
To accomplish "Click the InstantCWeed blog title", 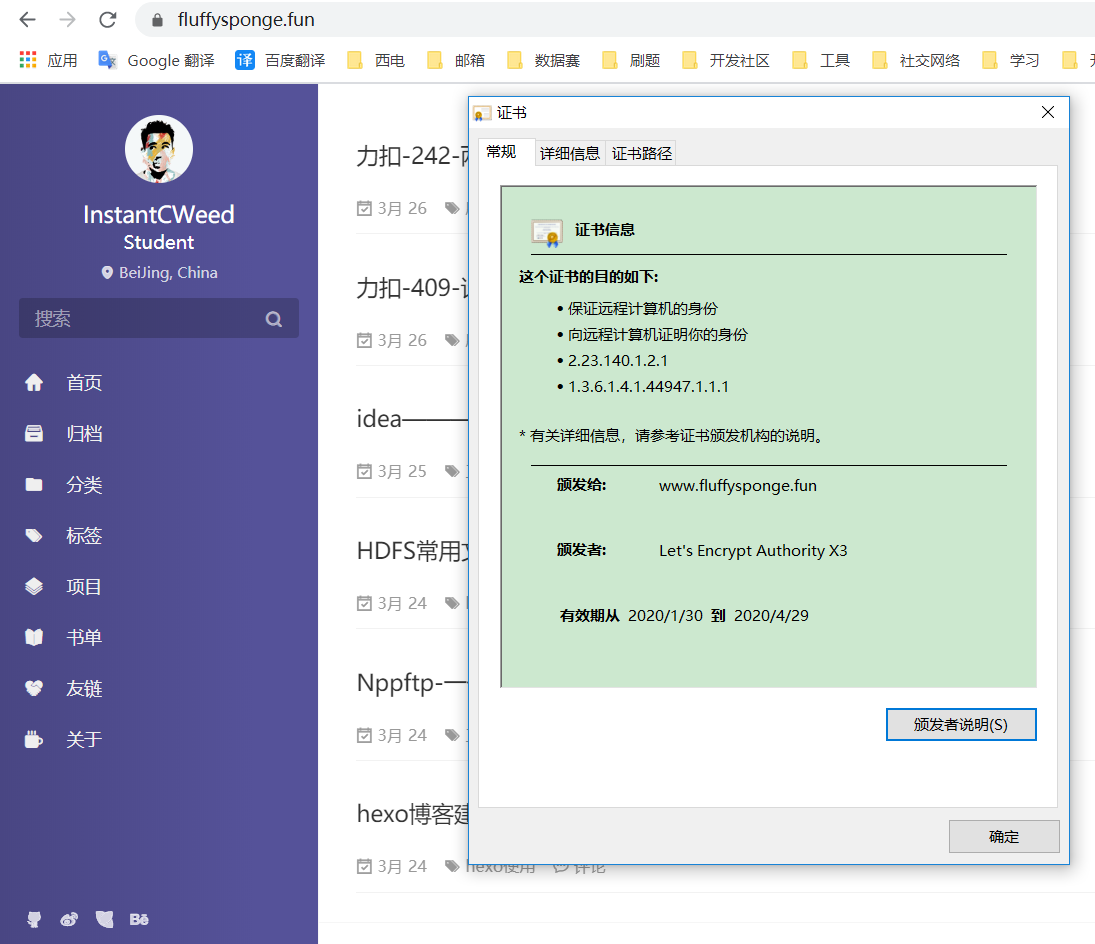I will 159,214.
